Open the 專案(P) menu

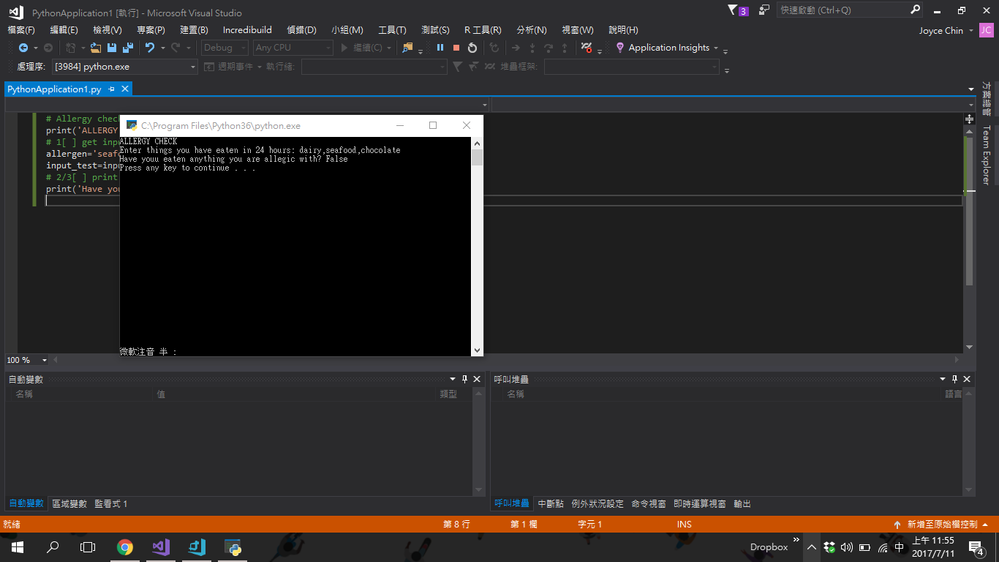click(x=150, y=30)
